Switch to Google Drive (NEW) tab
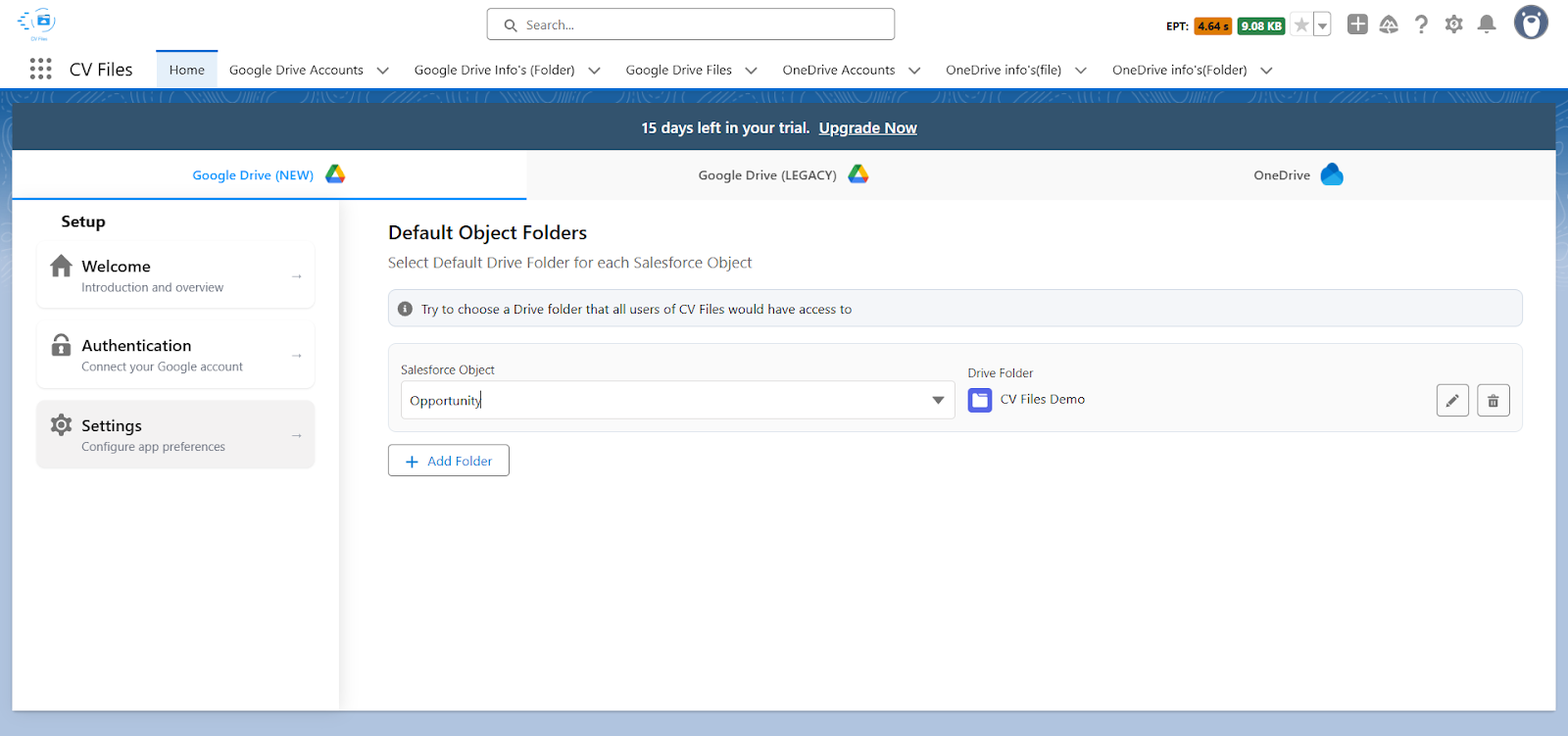Screen dimensions: 1568x736 (269, 174)
